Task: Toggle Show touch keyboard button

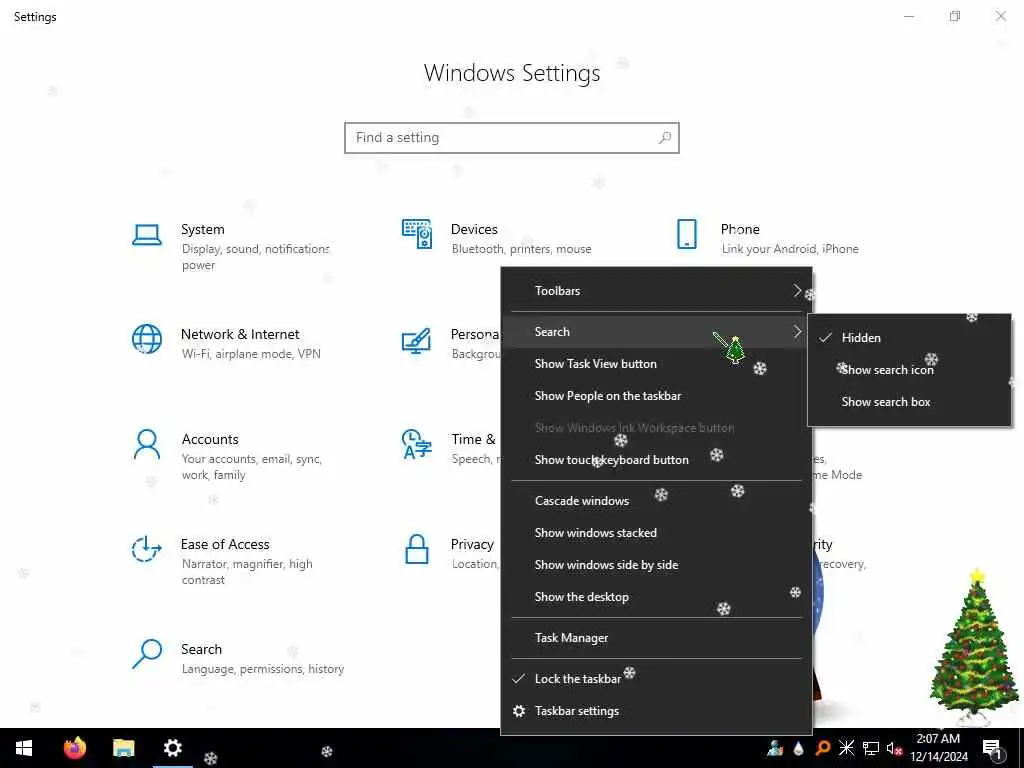Action: coord(656,460)
